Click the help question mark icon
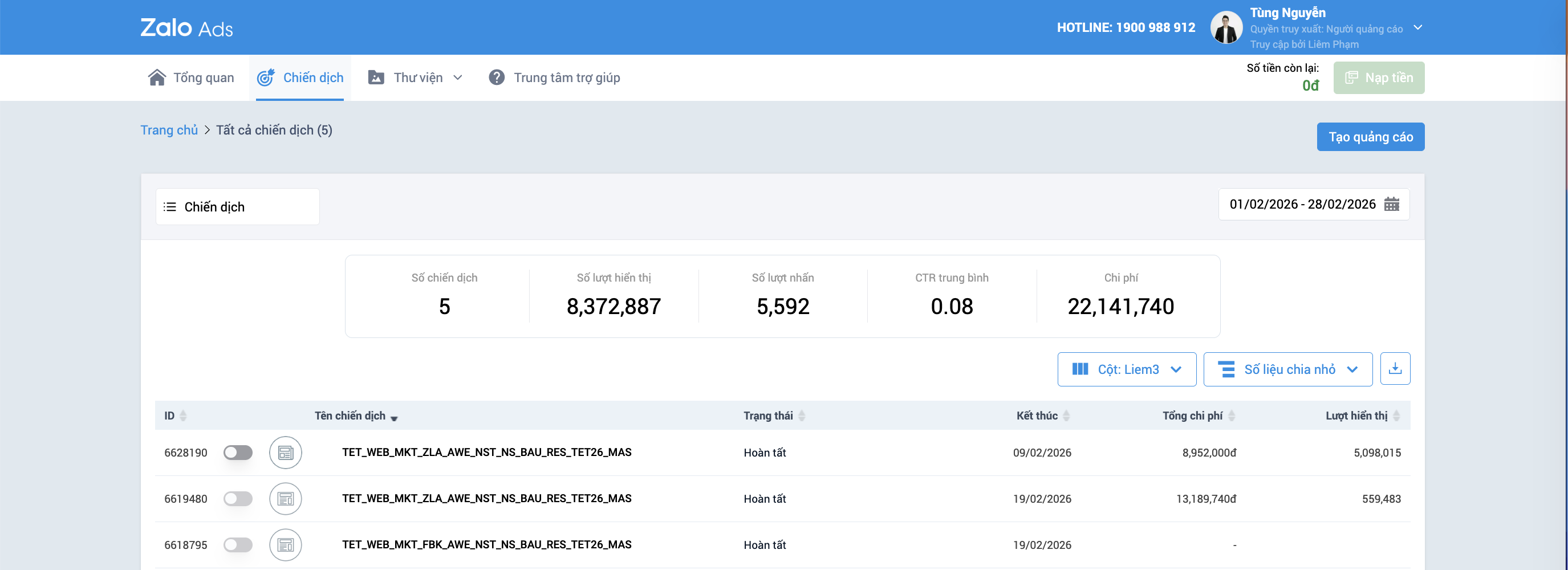Image resolution: width=1568 pixels, height=570 pixels. click(x=497, y=78)
